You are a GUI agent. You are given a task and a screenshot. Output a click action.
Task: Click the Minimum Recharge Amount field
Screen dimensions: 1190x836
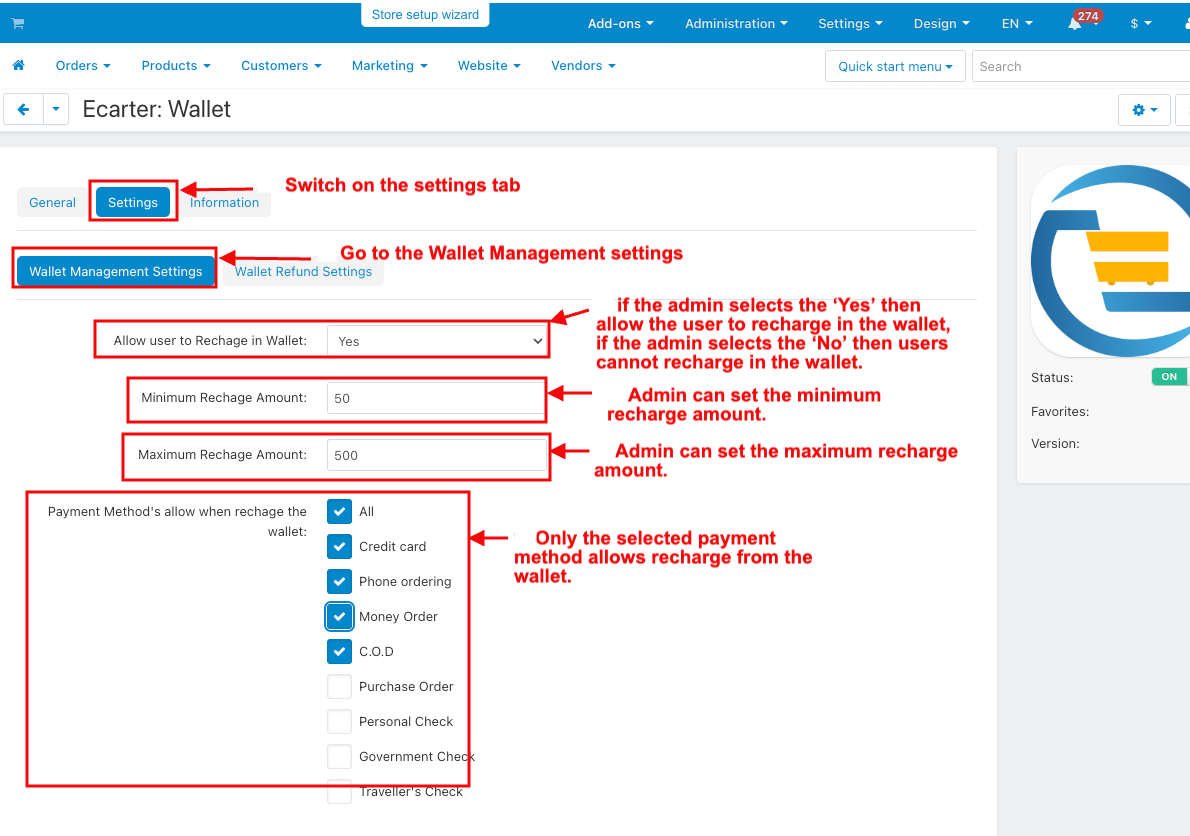[x=437, y=398]
